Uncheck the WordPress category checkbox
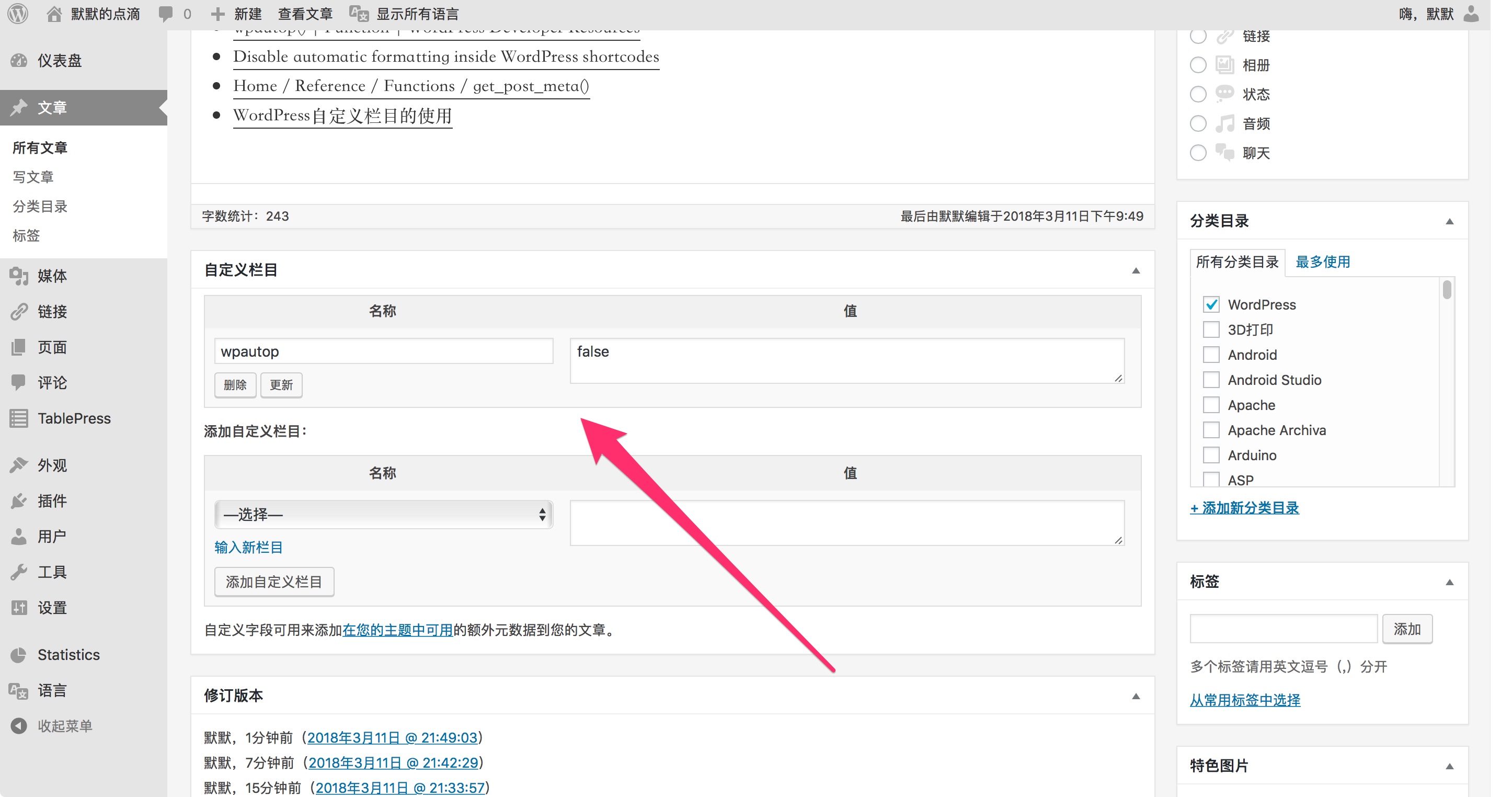Screen dimensions: 1512x797 pyautogui.click(x=1211, y=304)
